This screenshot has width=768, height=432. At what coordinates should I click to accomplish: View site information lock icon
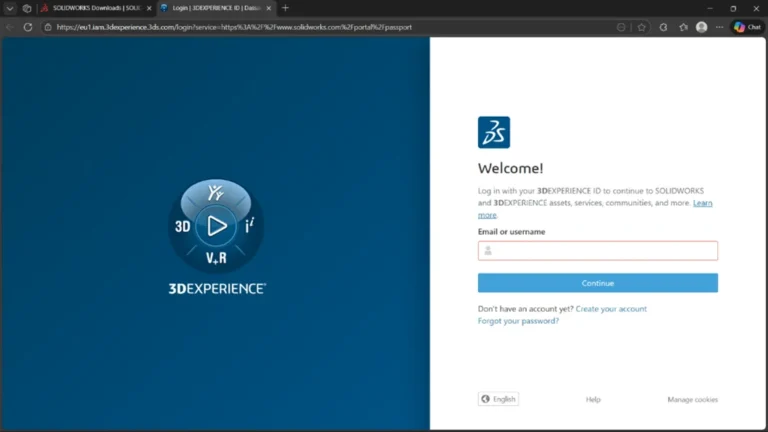(48, 27)
